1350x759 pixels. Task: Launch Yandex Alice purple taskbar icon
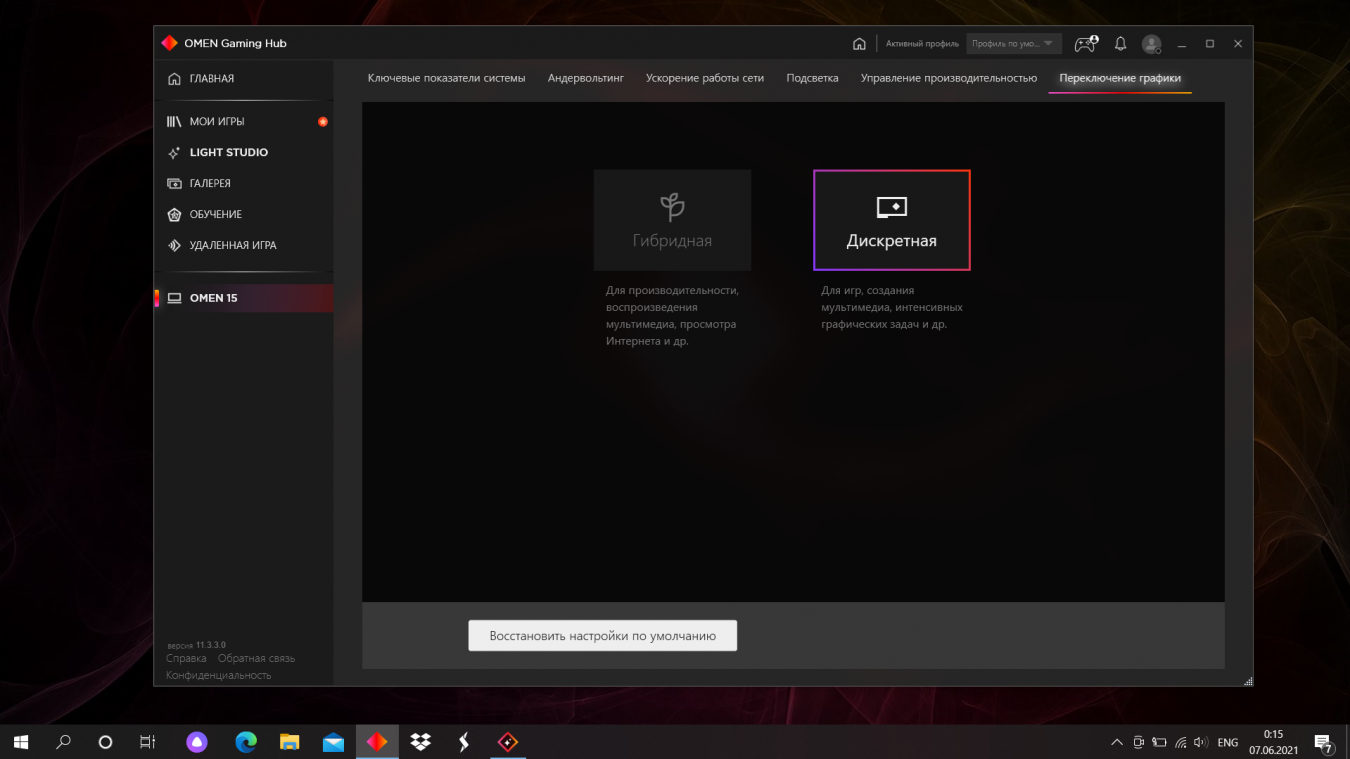(x=197, y=742)
